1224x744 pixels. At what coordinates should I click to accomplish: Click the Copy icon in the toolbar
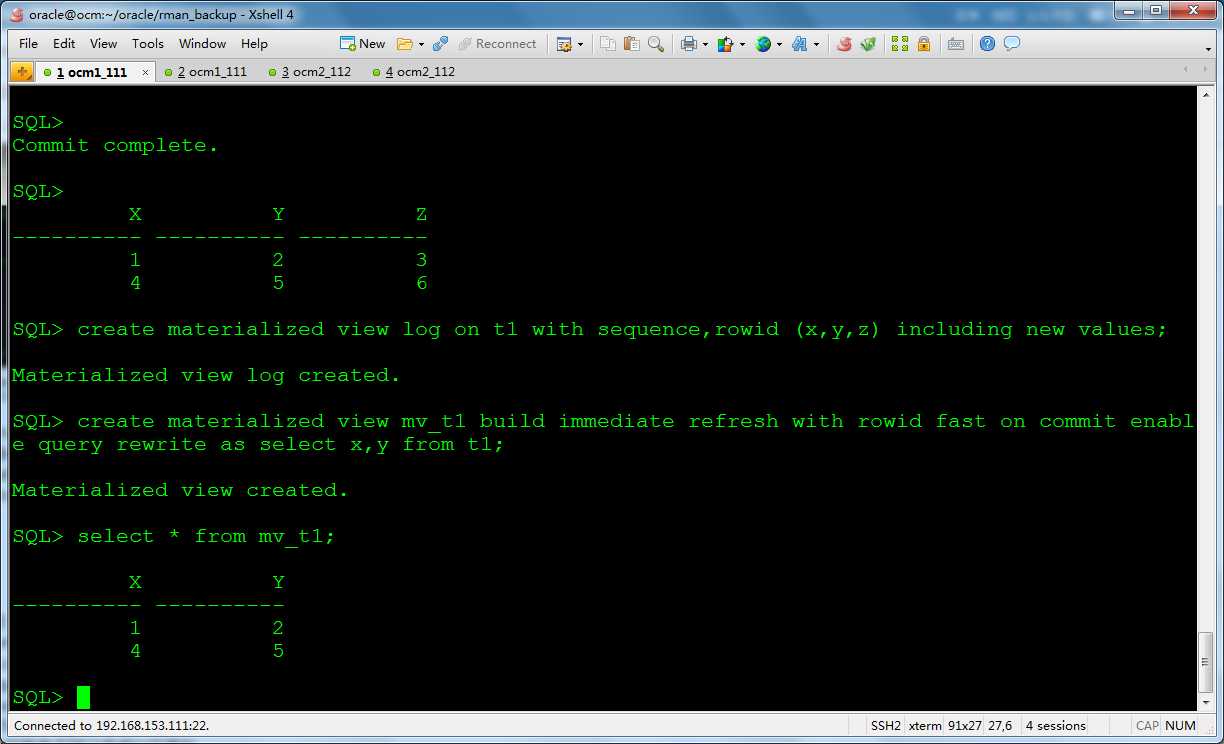608,44
